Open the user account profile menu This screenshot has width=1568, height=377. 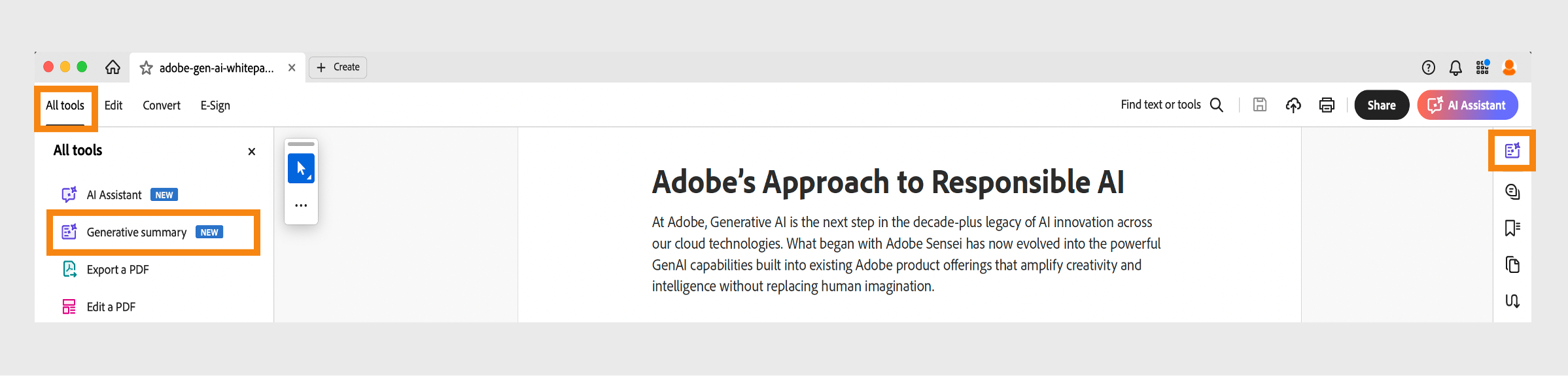[1509, 67]
